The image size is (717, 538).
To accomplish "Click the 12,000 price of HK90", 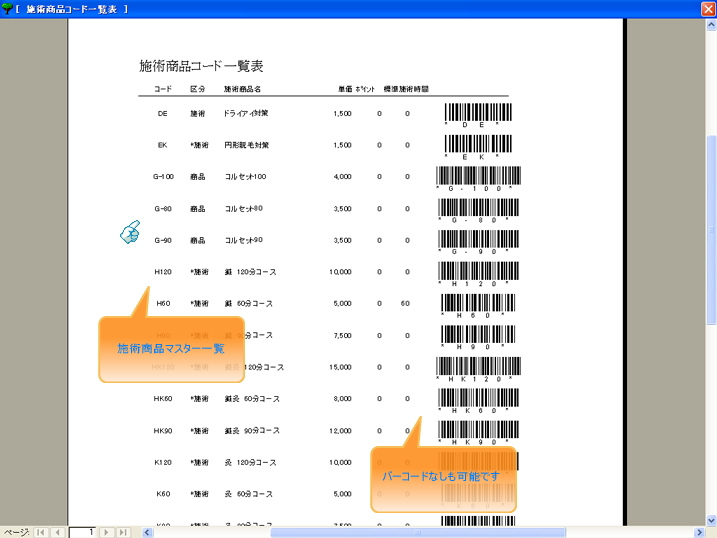I will point(340,431).
